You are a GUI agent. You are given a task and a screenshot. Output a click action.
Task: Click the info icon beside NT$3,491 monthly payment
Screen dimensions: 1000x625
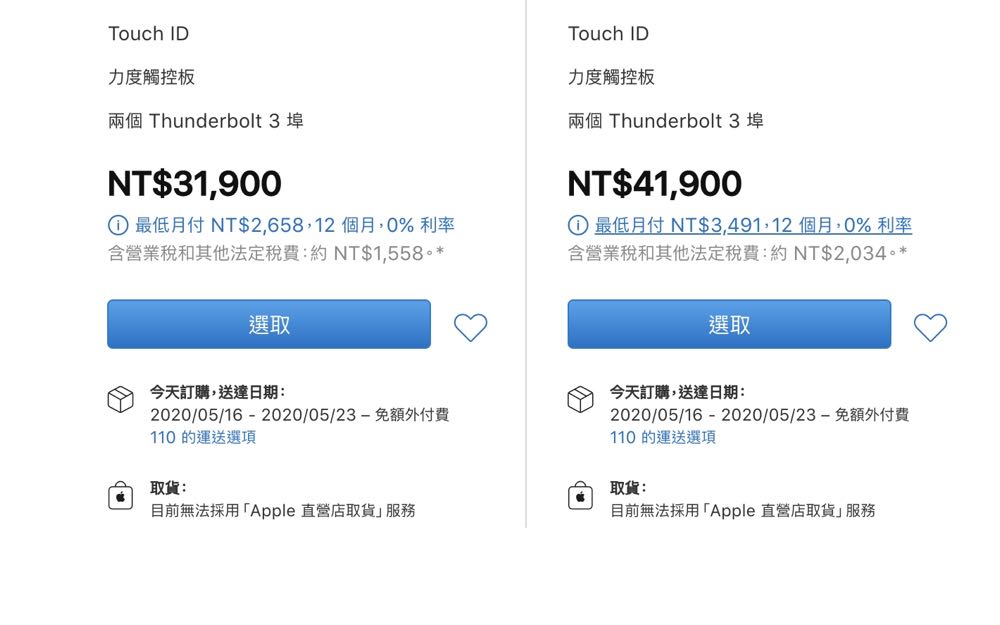point(578,225)
